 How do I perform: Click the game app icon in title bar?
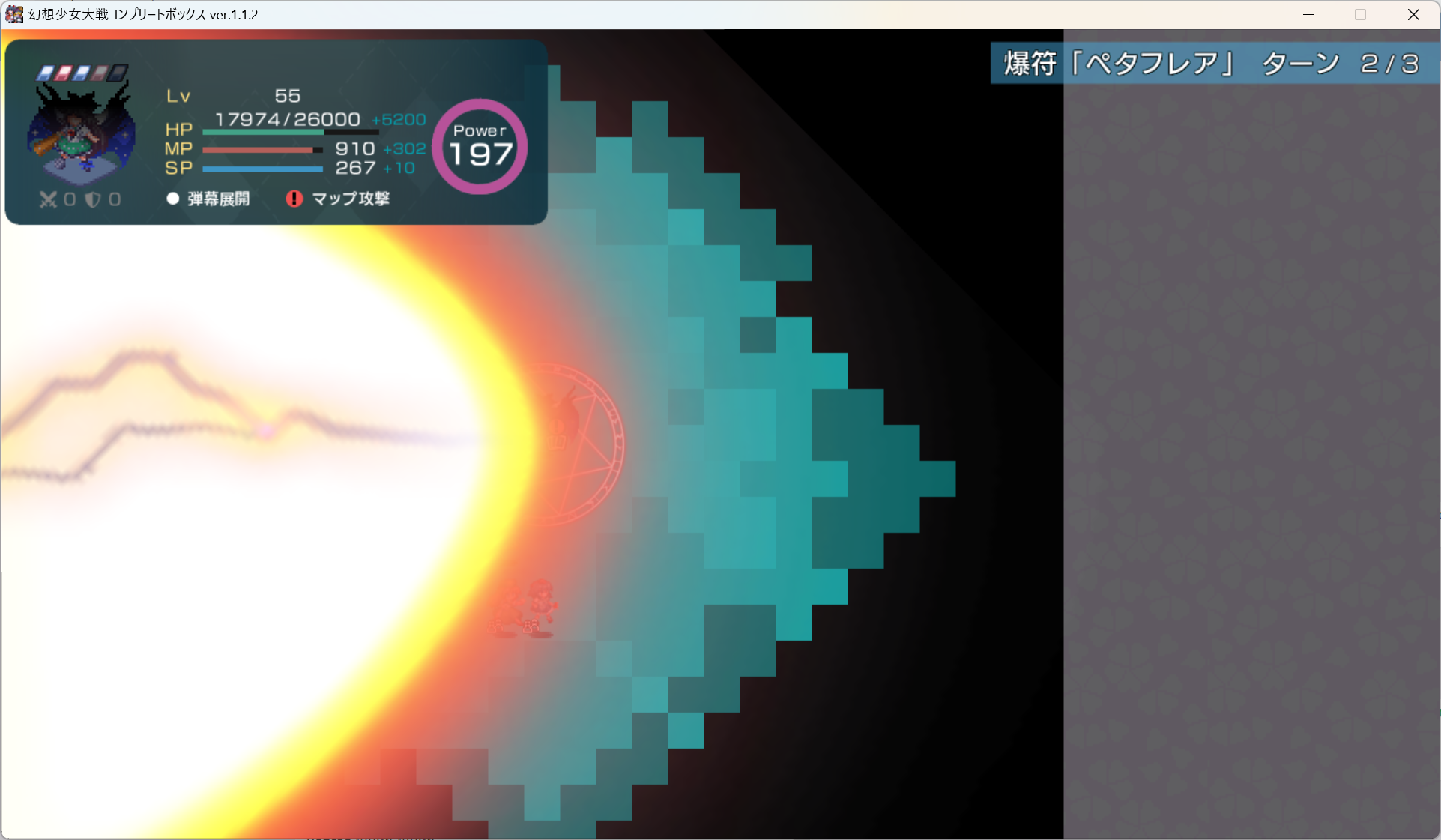14,14
